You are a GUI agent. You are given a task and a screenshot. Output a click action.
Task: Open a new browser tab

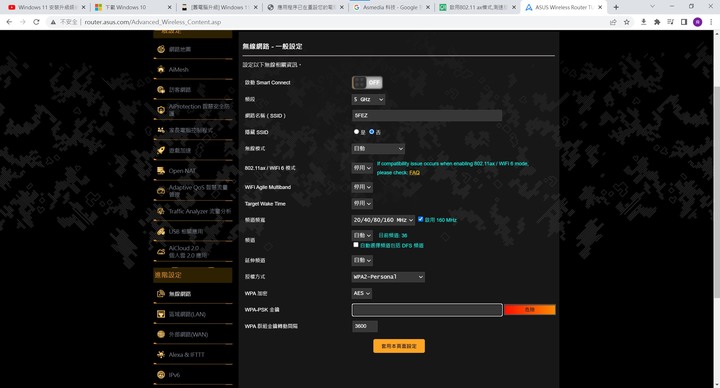point(616,7)
